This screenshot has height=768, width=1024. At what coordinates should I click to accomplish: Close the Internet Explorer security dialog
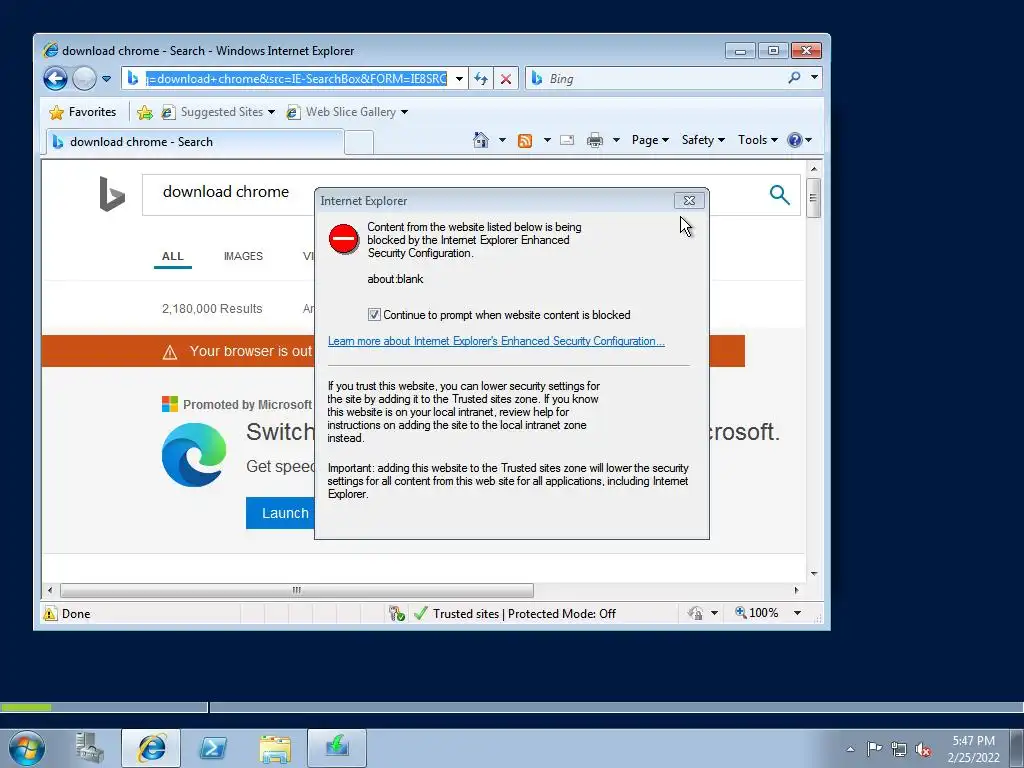(x=689, y=200)
